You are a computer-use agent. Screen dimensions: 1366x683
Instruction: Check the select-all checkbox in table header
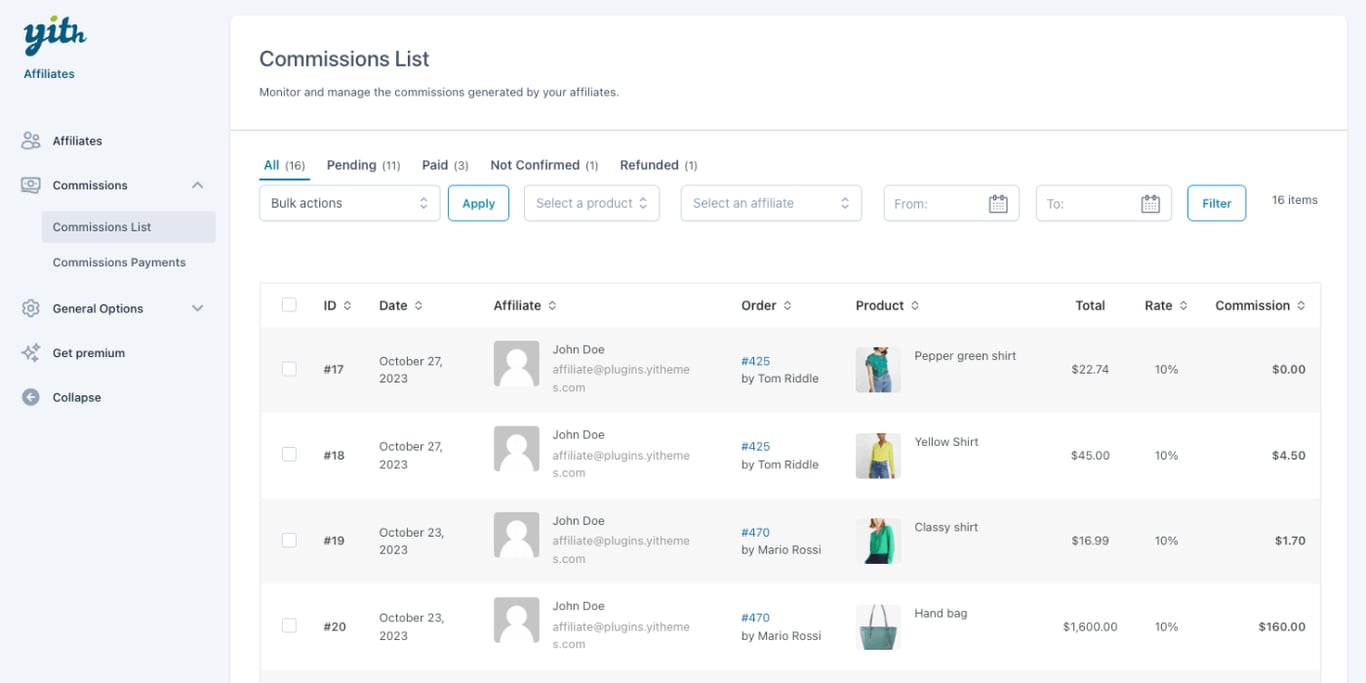pos(289,305)
